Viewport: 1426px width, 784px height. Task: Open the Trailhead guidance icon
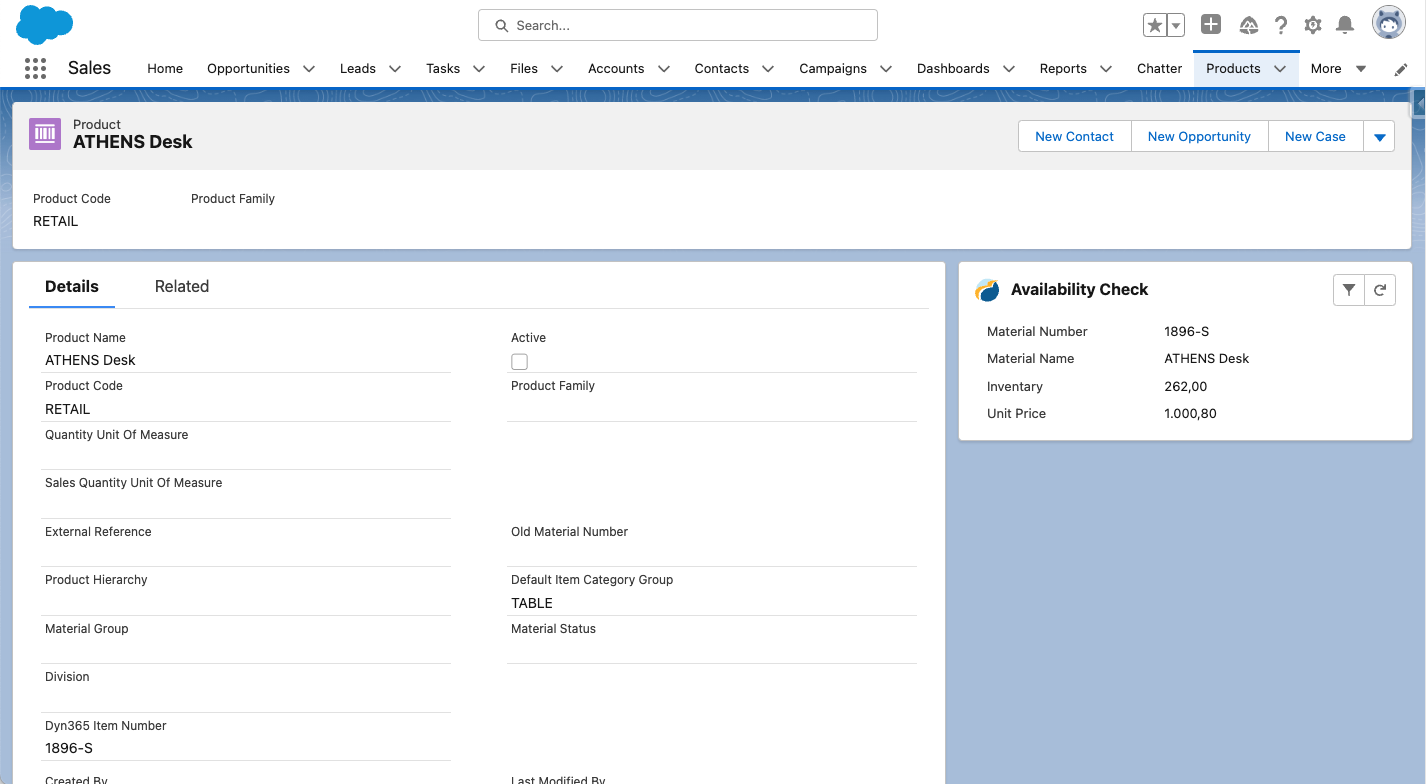coord(1248,25)
